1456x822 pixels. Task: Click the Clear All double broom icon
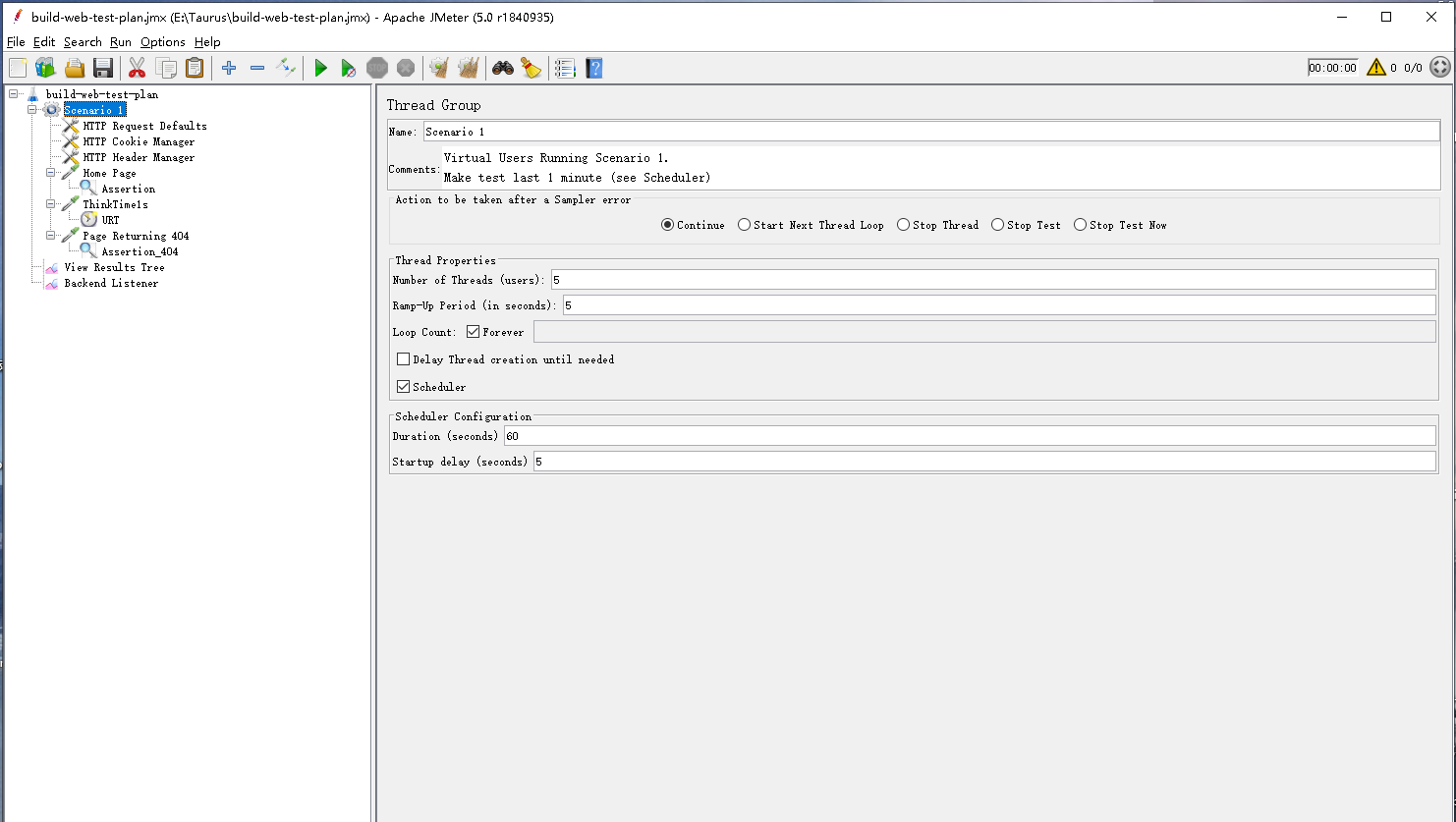click(469, 68)
